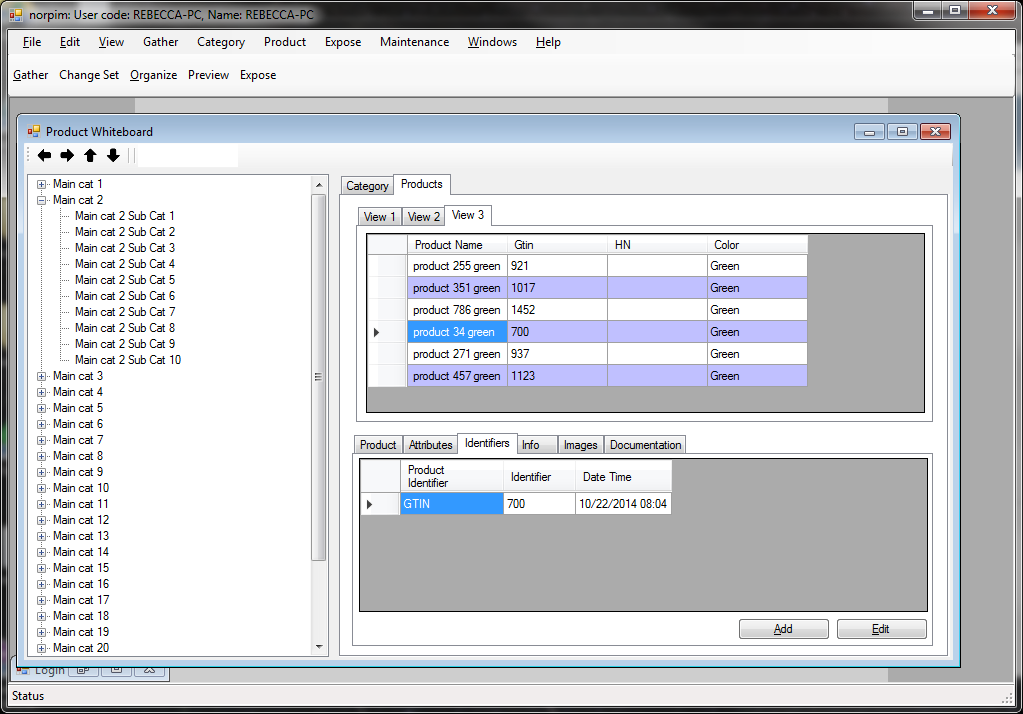This screenshot has width=1023, height=714.
Task: Expand Main cat 13 tree node
Action: tap(42, 536)
